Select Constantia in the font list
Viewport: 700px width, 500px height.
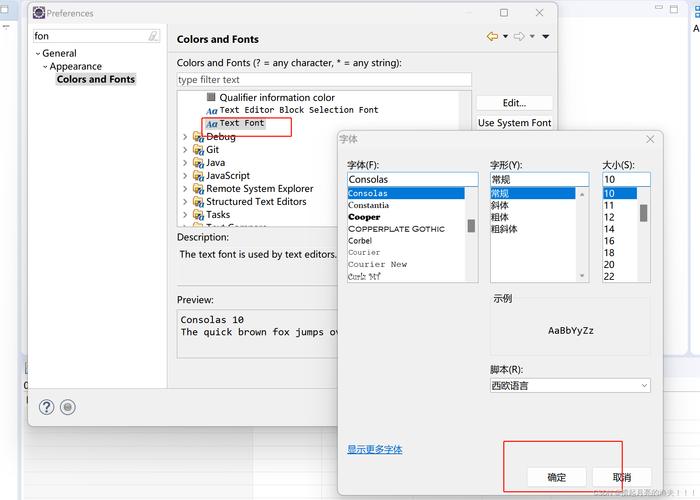(368, 205)
